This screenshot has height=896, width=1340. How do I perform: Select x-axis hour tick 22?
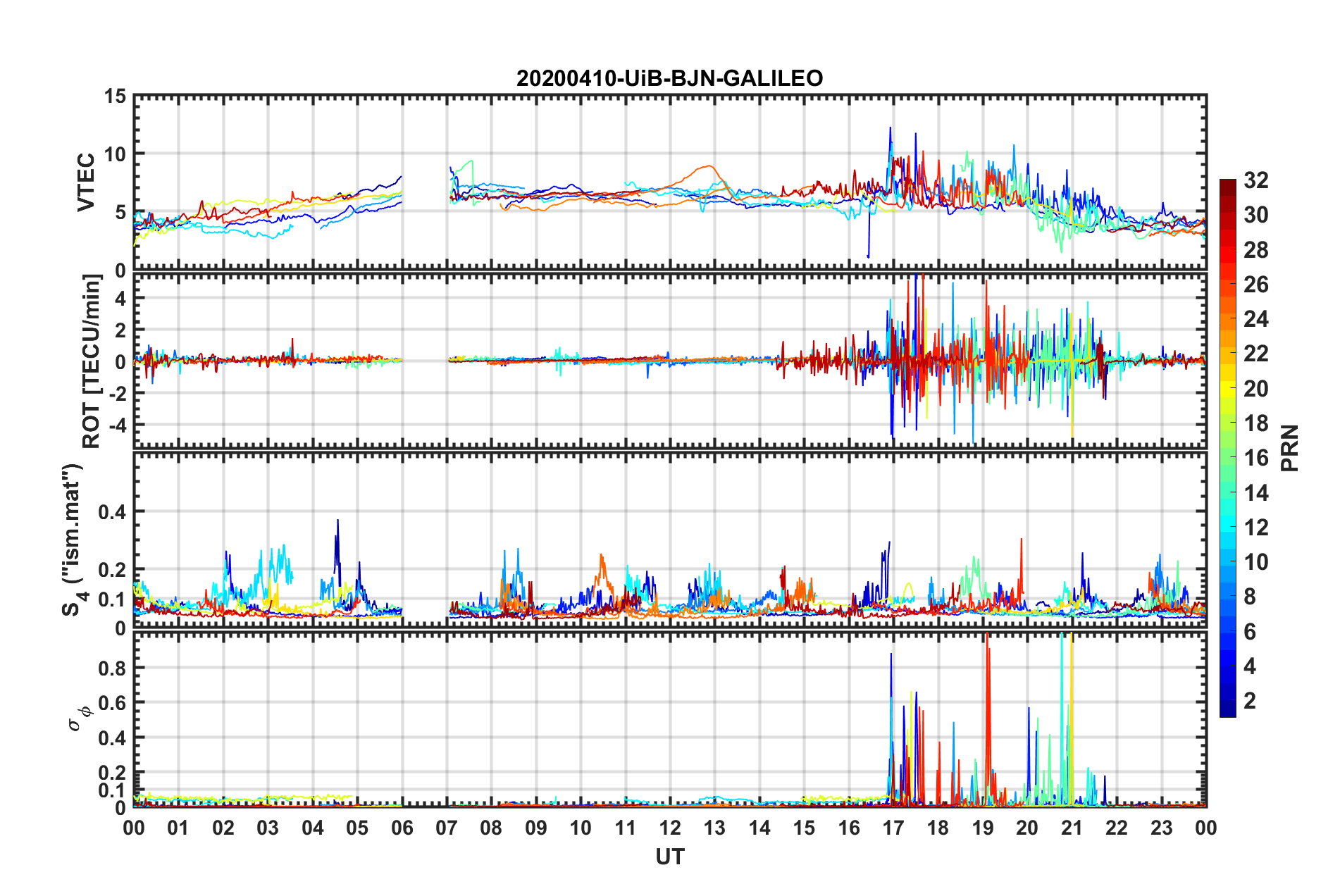1117,828
